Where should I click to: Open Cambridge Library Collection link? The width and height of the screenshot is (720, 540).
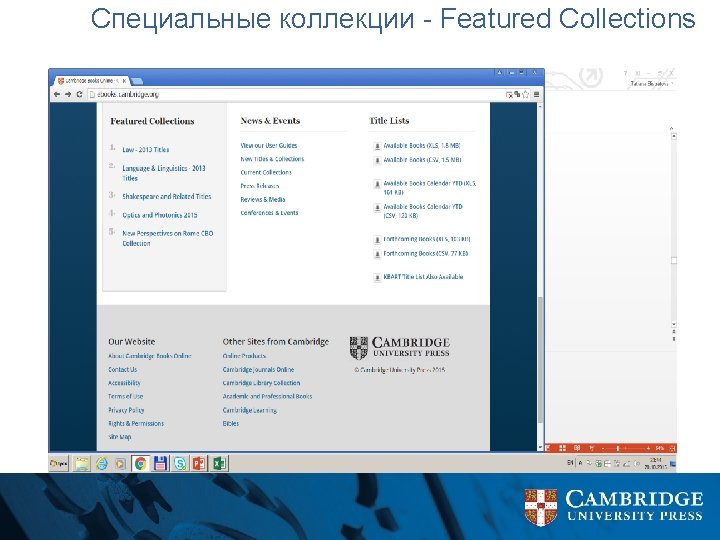pyautogui.click(x=261, y=383)
